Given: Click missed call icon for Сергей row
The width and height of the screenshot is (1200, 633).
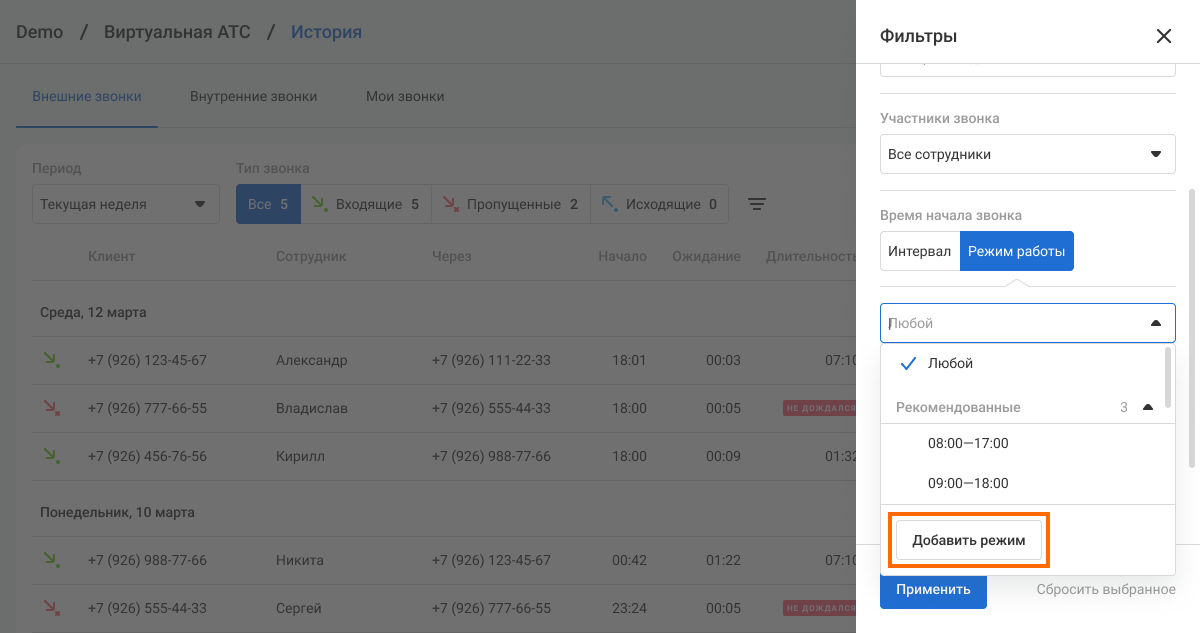Looking at the screenshot, I should (x=50, y=608).
